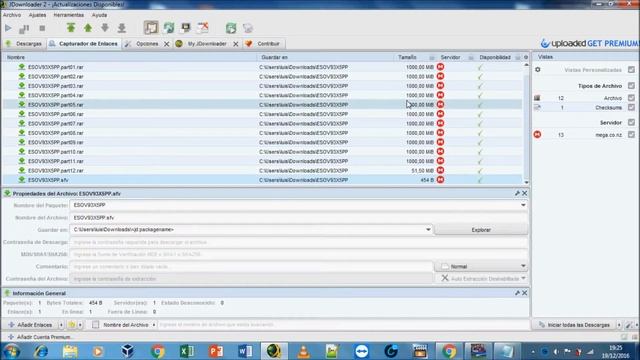Image resolution: width=640 pixels, height=360 pixels.
Task: Click Añadir Cuenta Premium link
Action: click(40, 337)
